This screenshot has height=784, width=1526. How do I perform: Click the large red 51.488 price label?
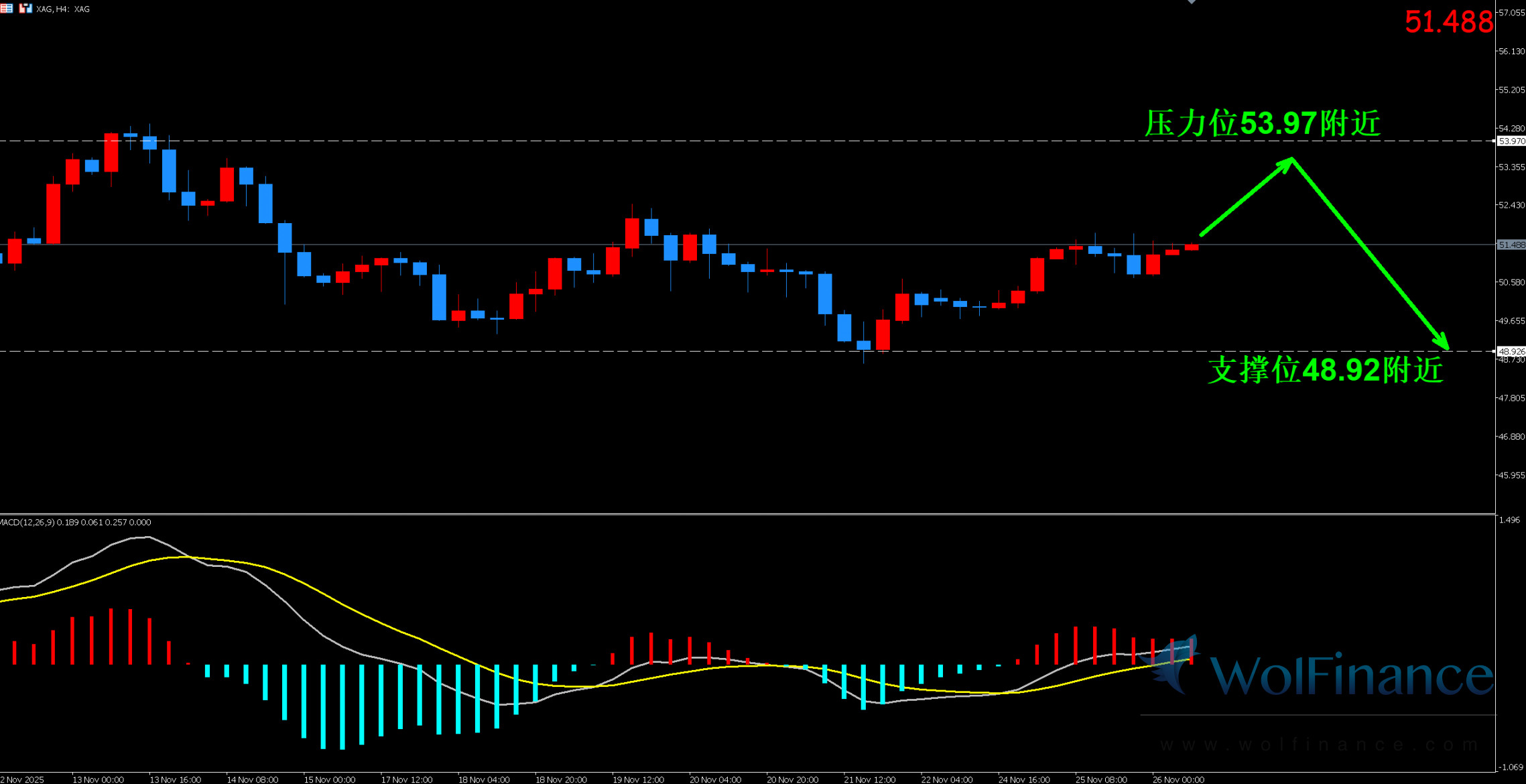1448,22
